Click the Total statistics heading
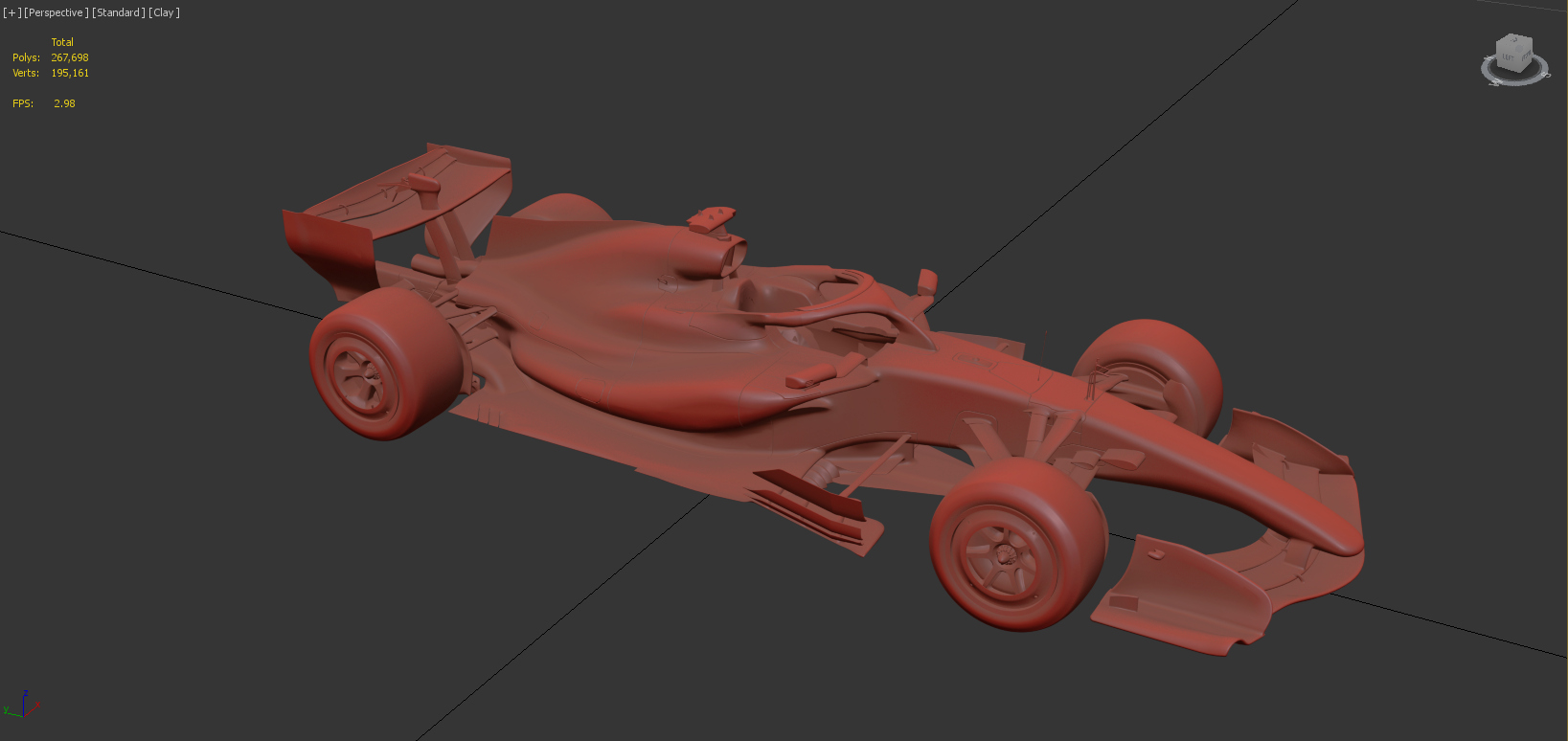The height and width of the screenshot is (741, 1568). pyautogui.click(x=62, y=42)
